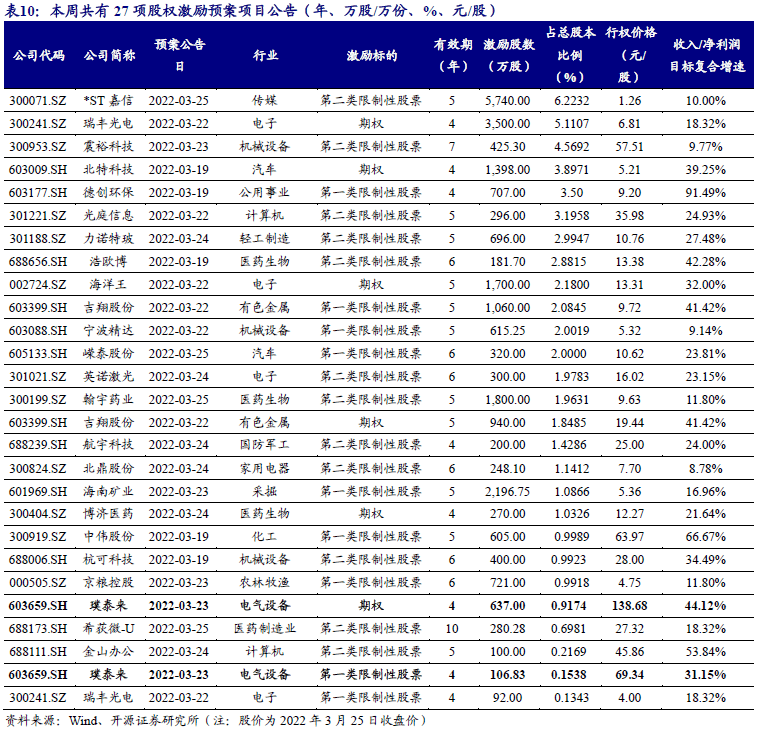Select the 北特科技 company cell
Viewport: 759px width, 732px height.
107,169
